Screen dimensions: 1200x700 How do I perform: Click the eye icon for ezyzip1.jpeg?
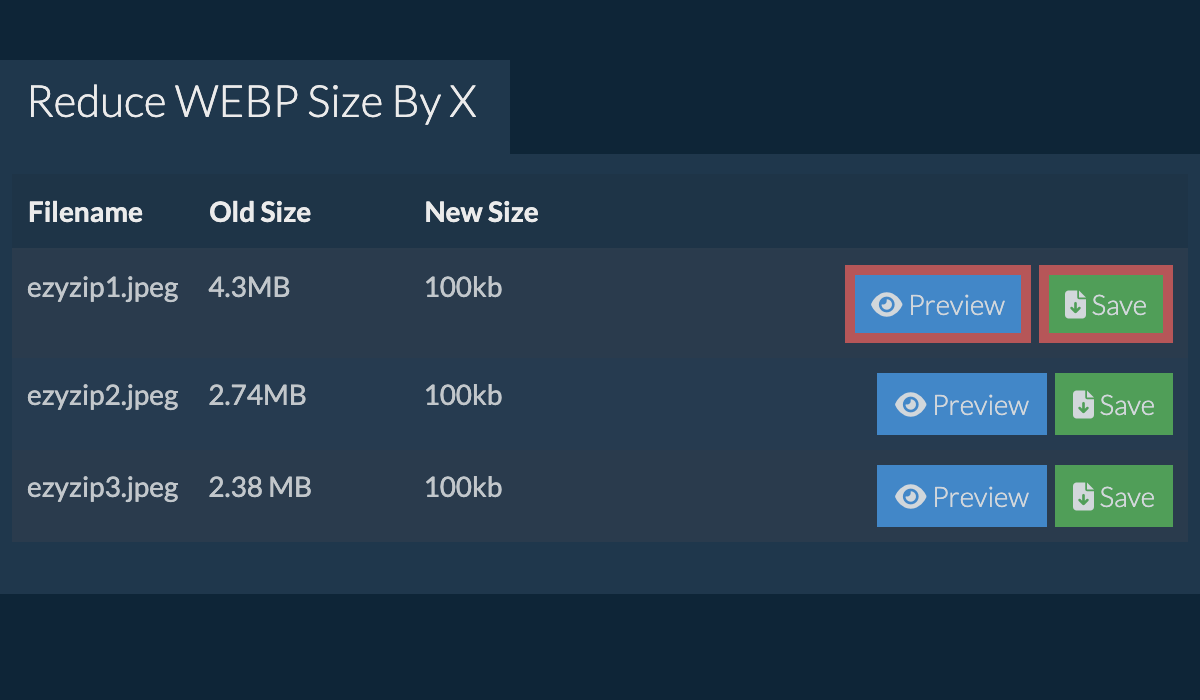(x=887, y=305)
